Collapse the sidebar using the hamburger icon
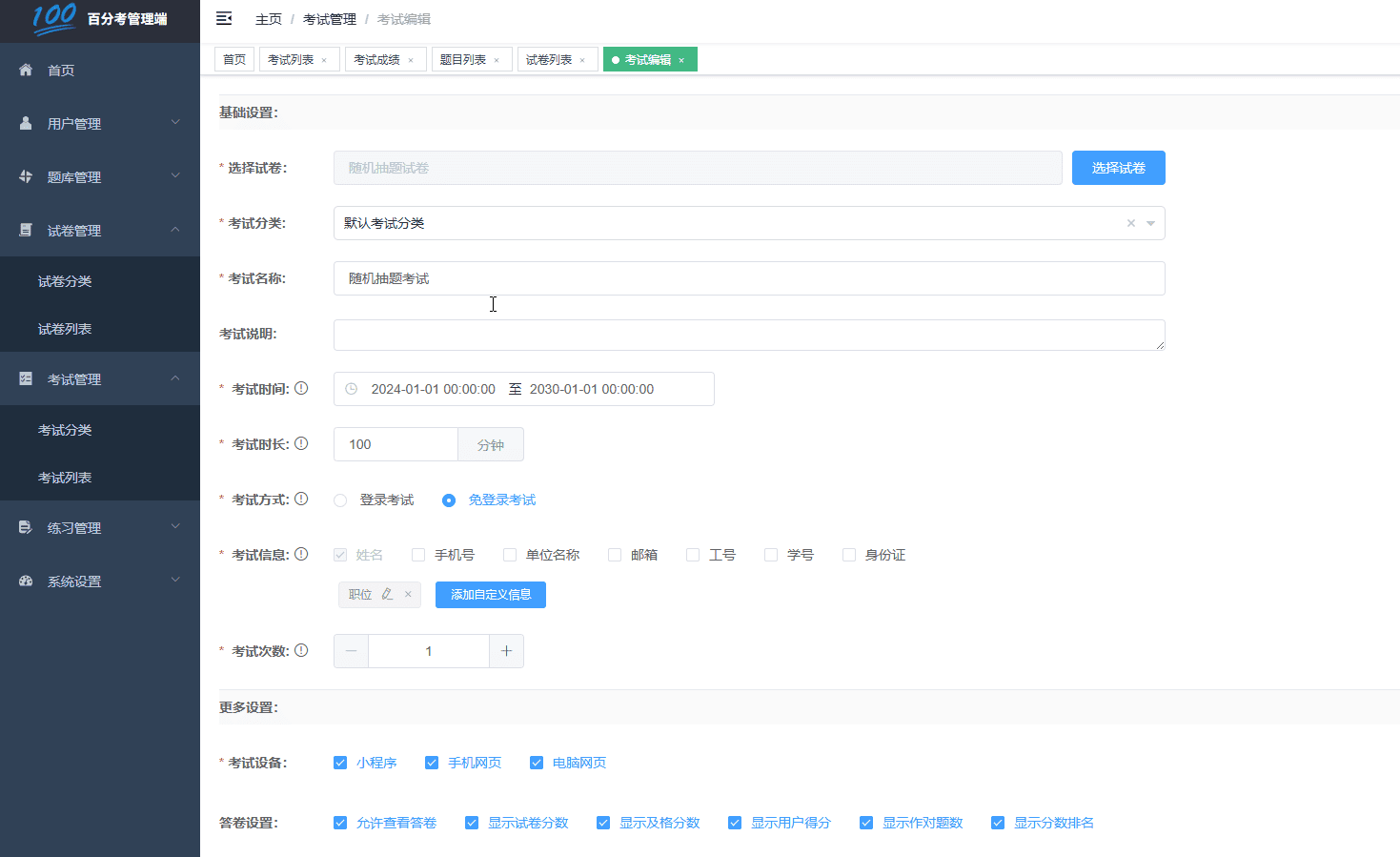The width and height of the screenshot is (1400, 857). tap(224, 18)
